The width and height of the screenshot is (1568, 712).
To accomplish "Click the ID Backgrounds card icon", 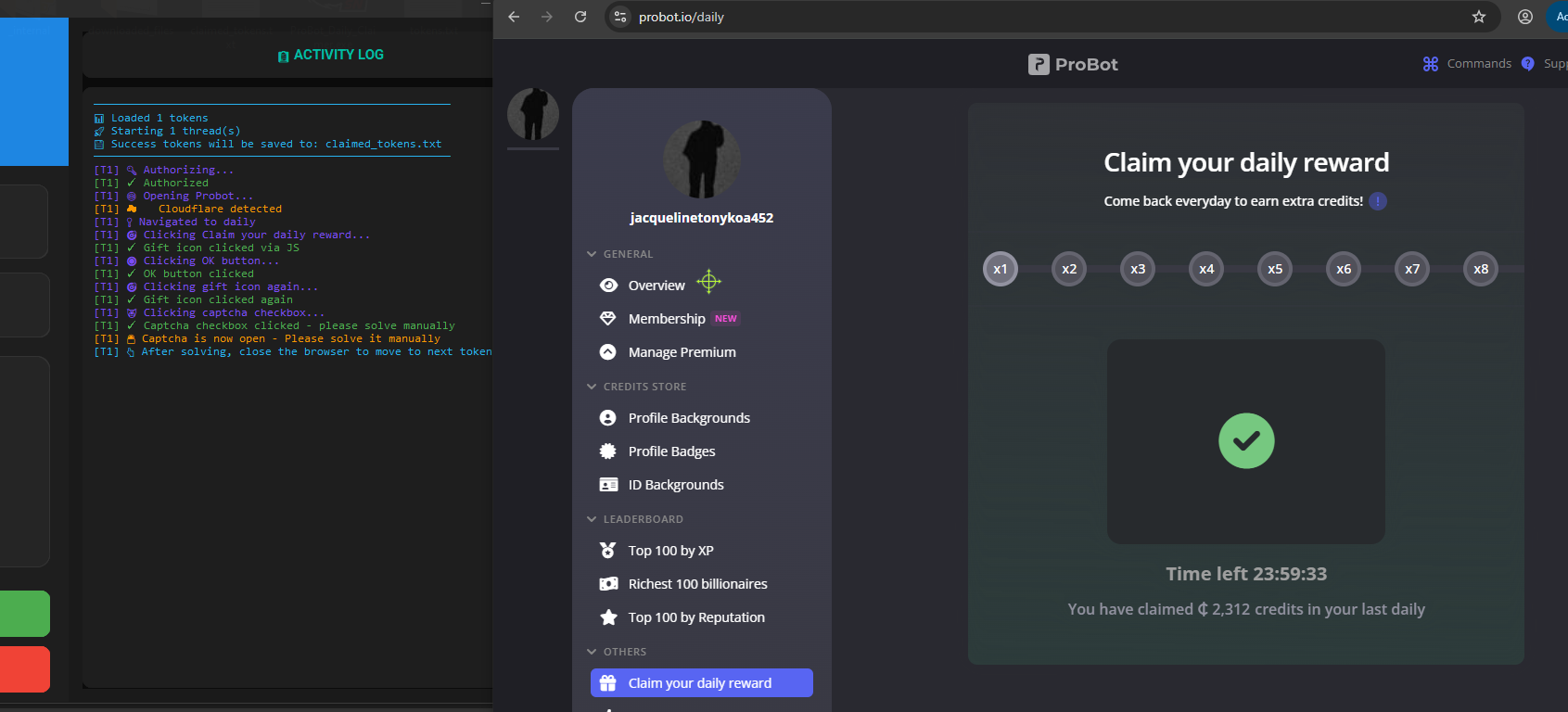I will [x=608, y=485].
